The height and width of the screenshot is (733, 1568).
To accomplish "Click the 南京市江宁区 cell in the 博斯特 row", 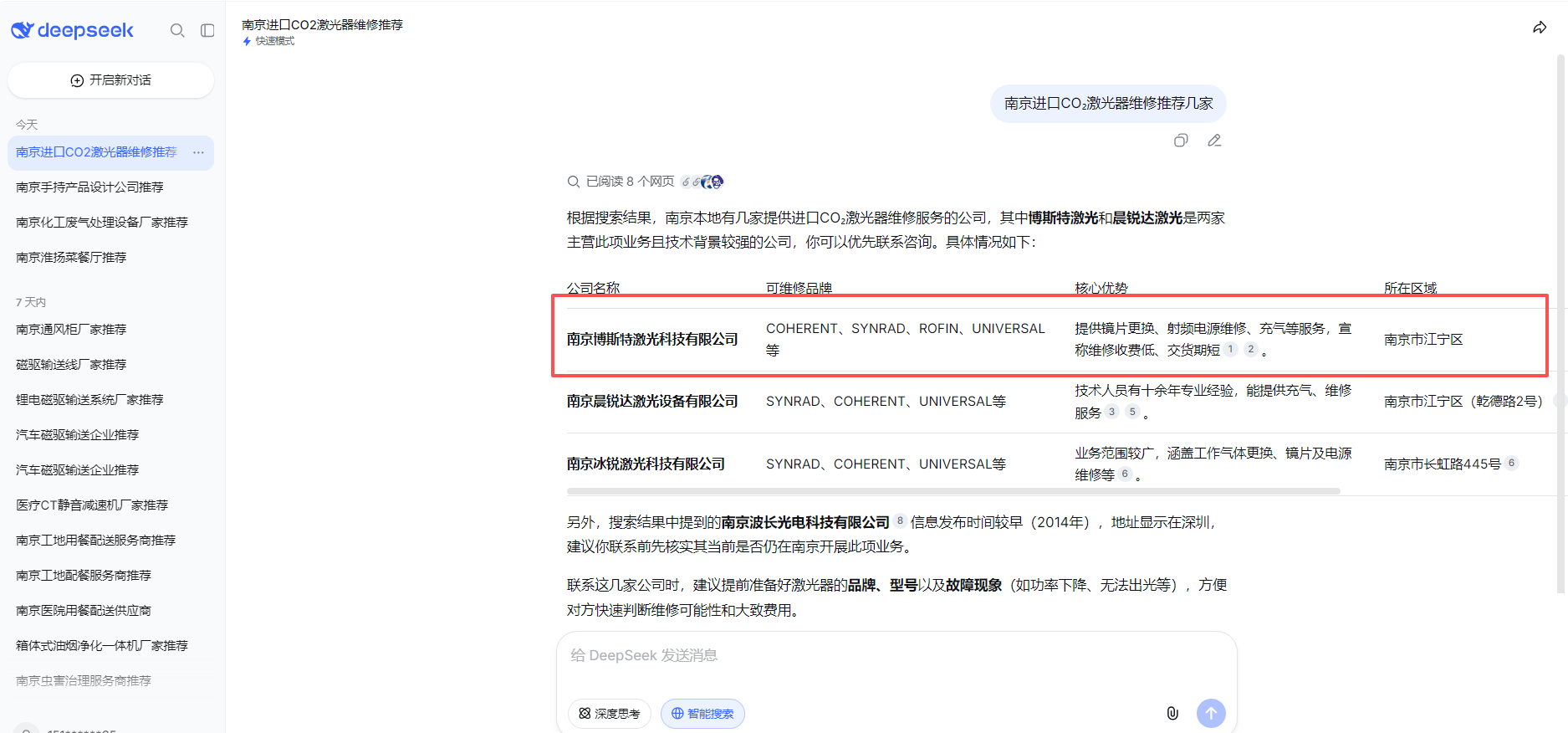I will [1423, 339].
